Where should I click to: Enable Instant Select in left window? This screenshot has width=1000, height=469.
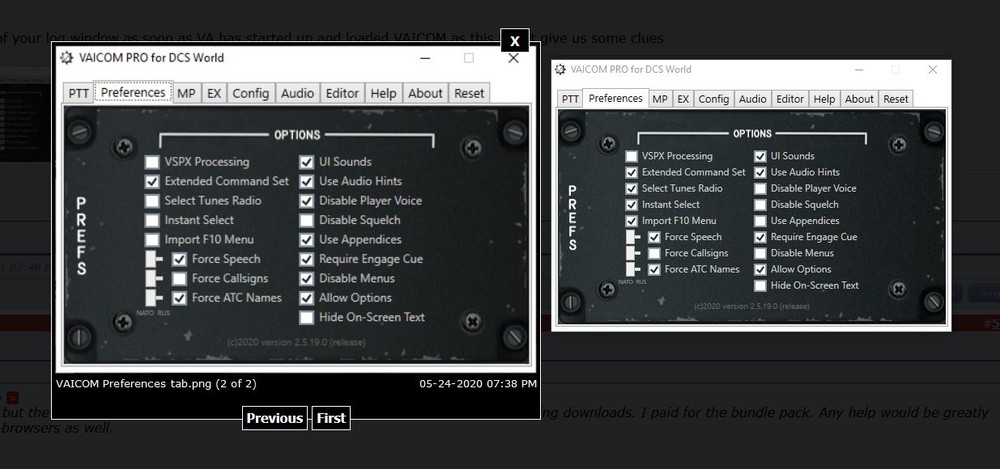click(152, 220)
